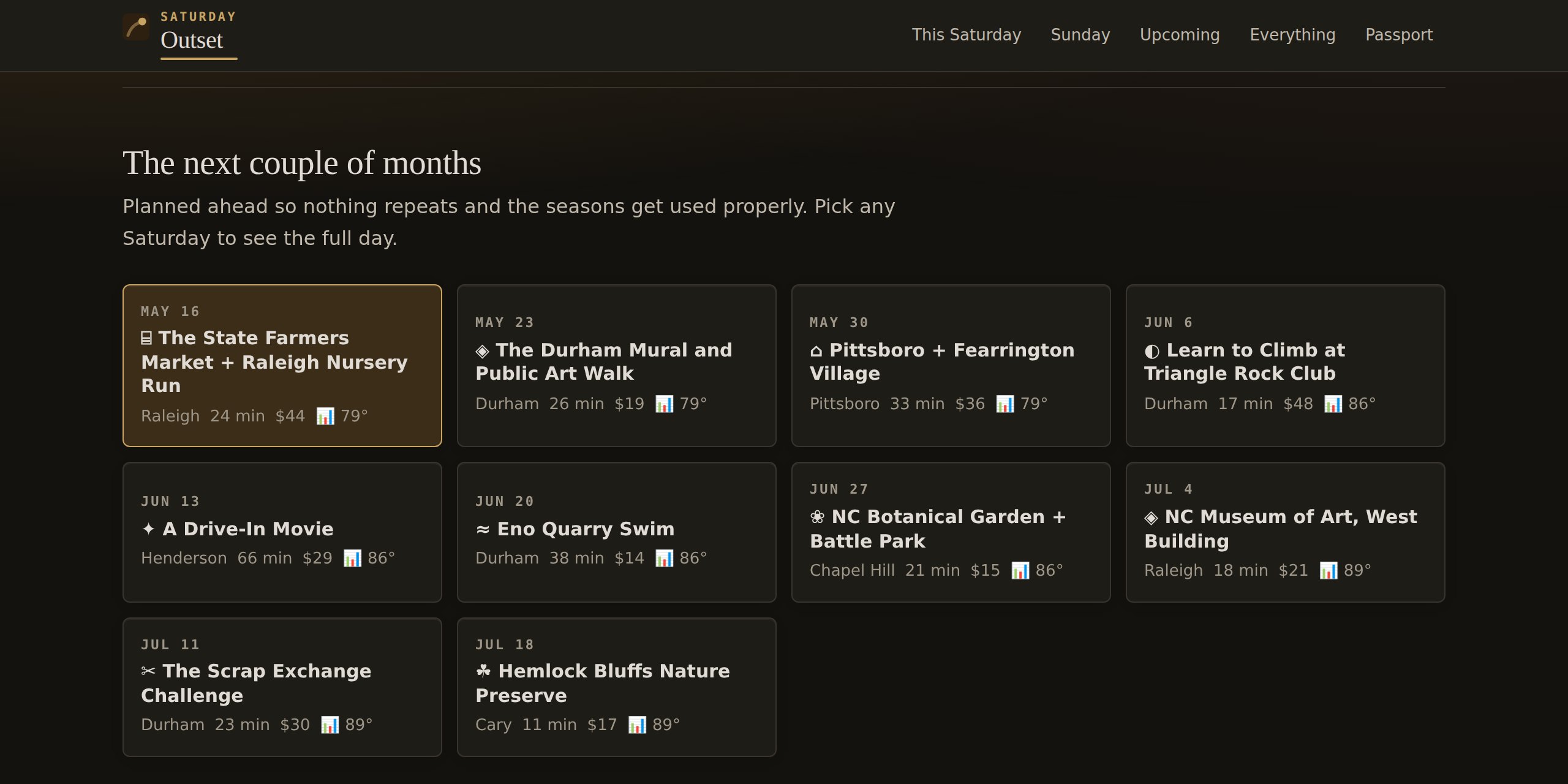Click the bar chart icon on May 16 card
1568x784 pixels.
[x=325, y=417]
